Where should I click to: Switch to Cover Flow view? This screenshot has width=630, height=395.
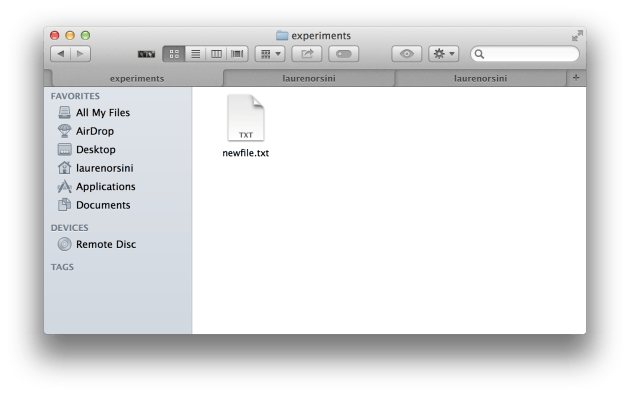[237, 54]
